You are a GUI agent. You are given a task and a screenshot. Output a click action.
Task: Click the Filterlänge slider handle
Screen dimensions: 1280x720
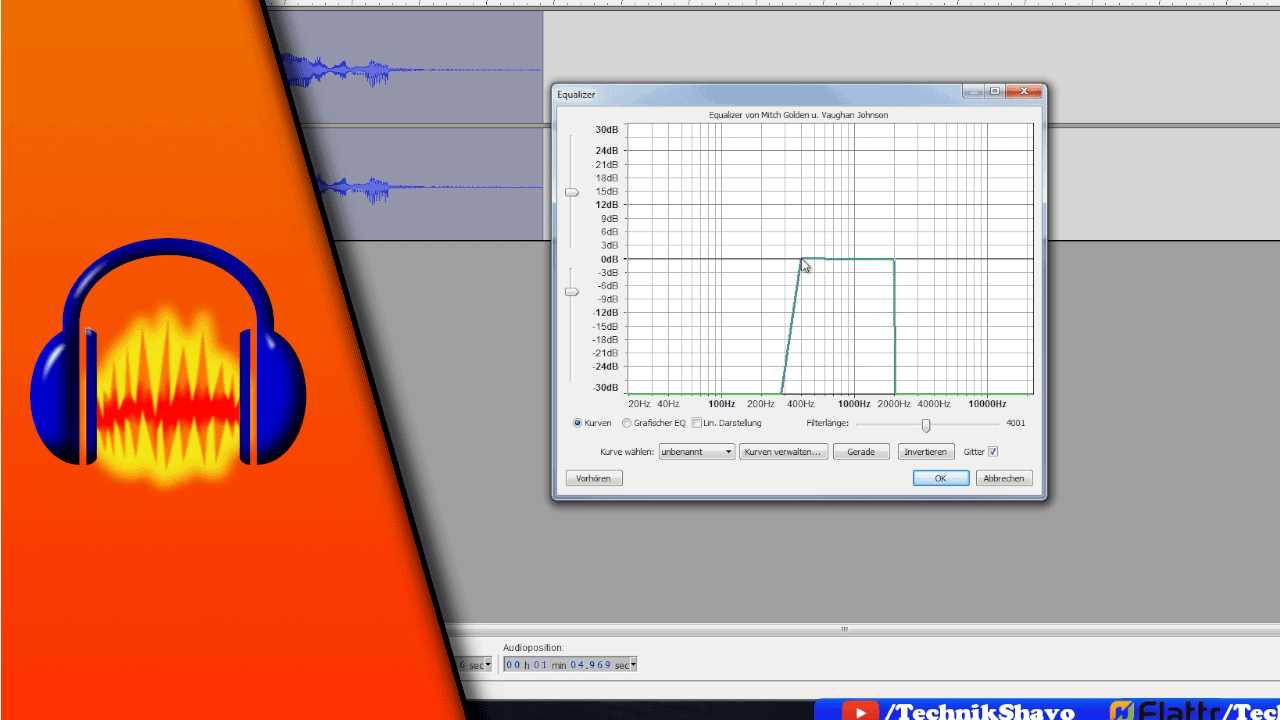925,424
